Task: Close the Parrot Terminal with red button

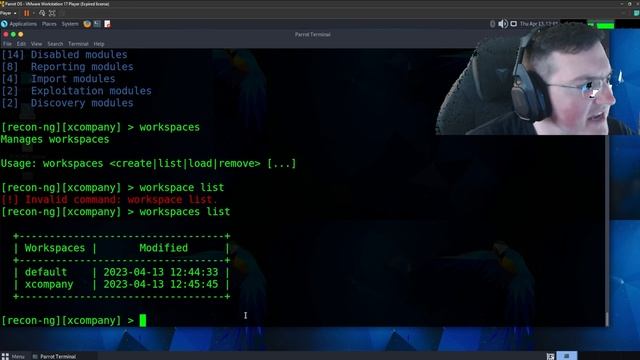Action: coord(6,35)
